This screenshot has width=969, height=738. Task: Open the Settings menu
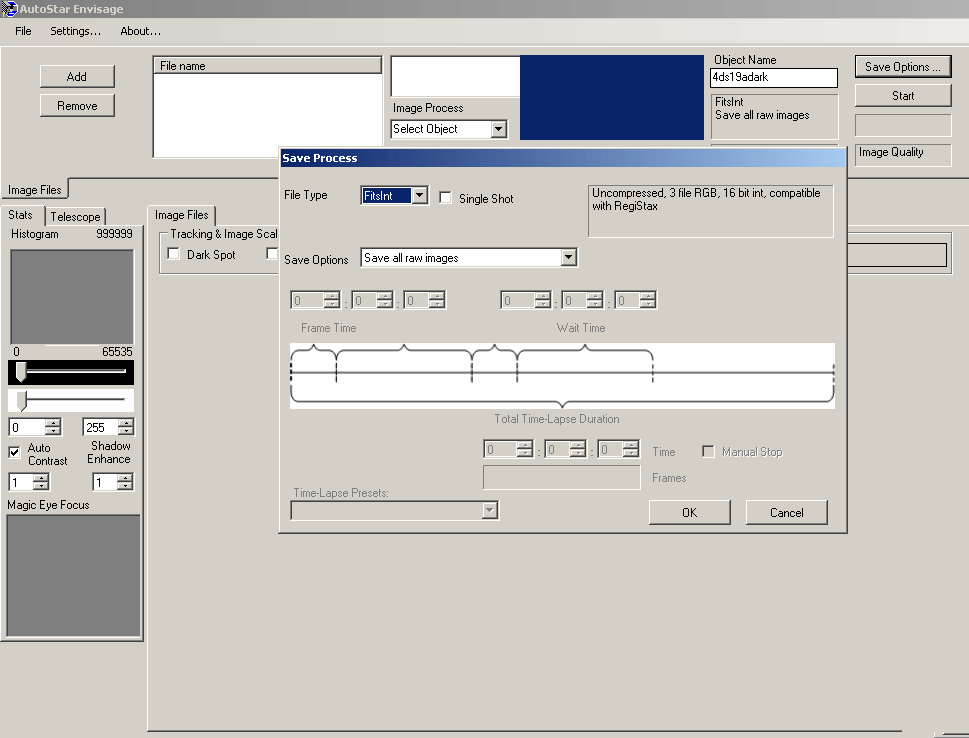(x=75, y=31)
